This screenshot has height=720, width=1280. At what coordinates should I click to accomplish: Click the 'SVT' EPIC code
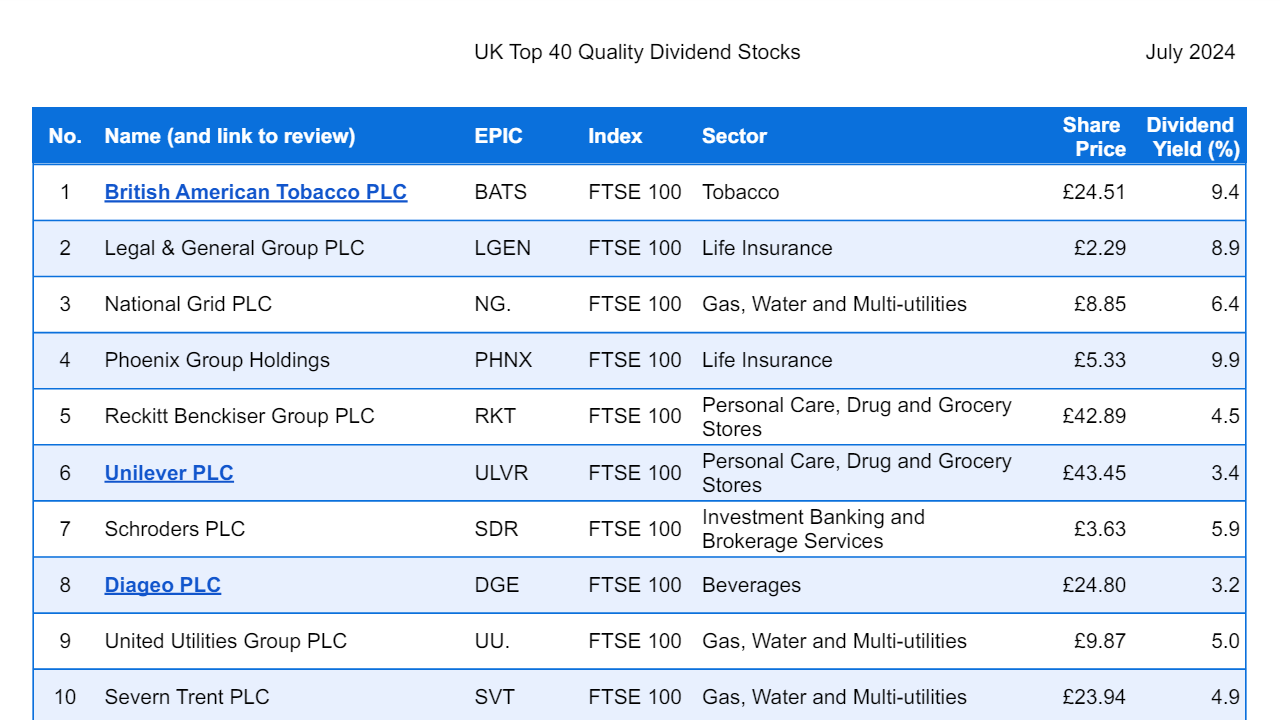click(x=495, y=697)
